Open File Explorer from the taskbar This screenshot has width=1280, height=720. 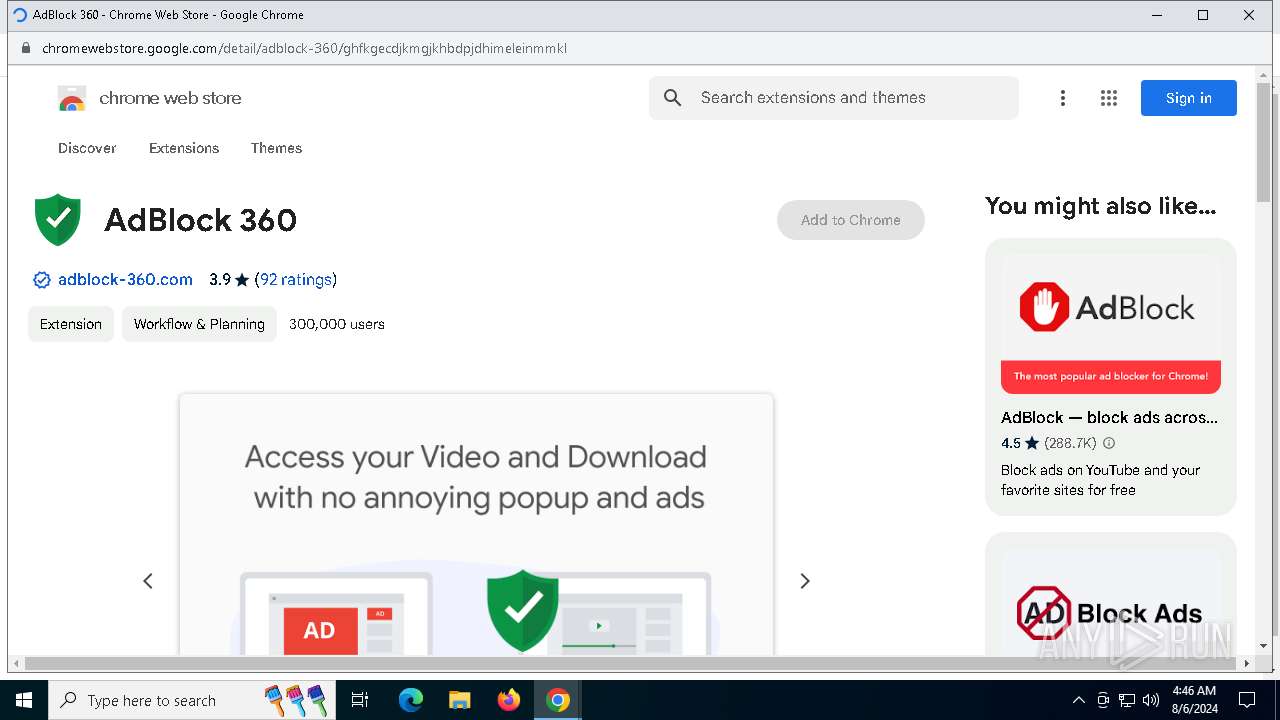460,700
